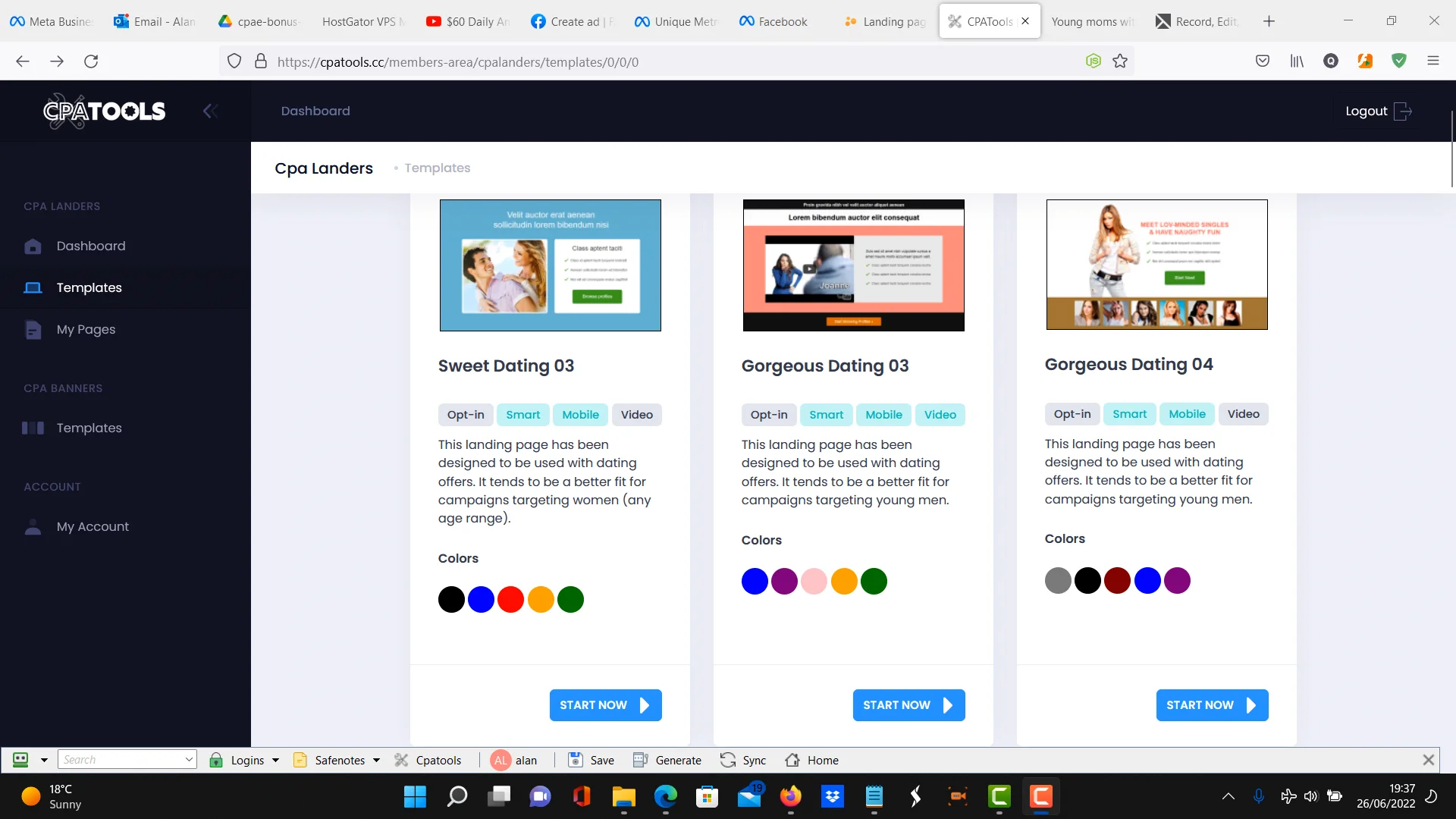Open My Pages in the sidebar
This screenshot has width=1456, height=819.
pos(86,329)
